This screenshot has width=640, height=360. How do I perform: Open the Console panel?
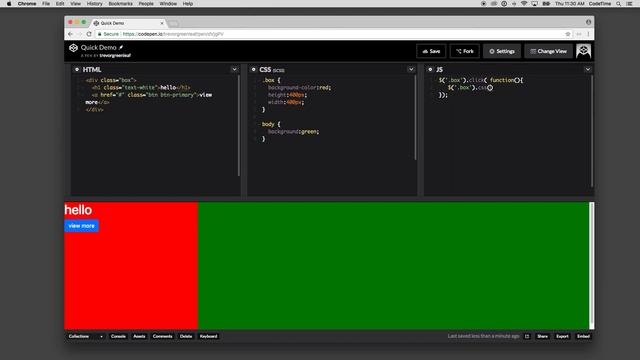[x=118, y=336]
